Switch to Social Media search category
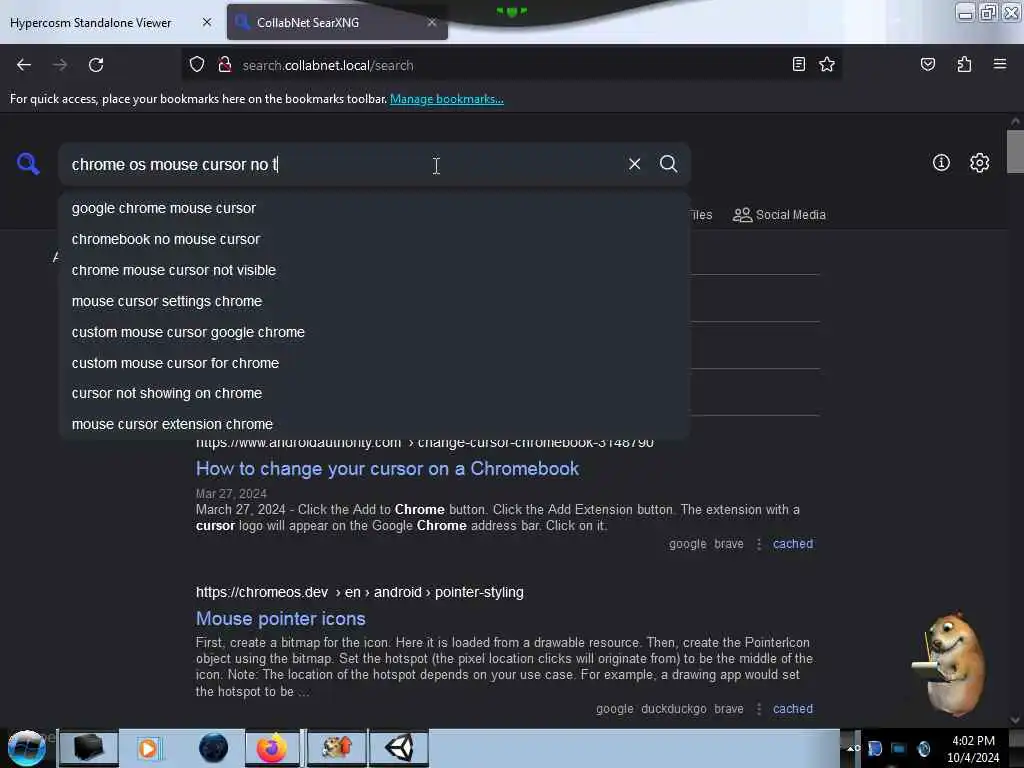Screen dimensions: 1024x768 click(x=779, y=215)
